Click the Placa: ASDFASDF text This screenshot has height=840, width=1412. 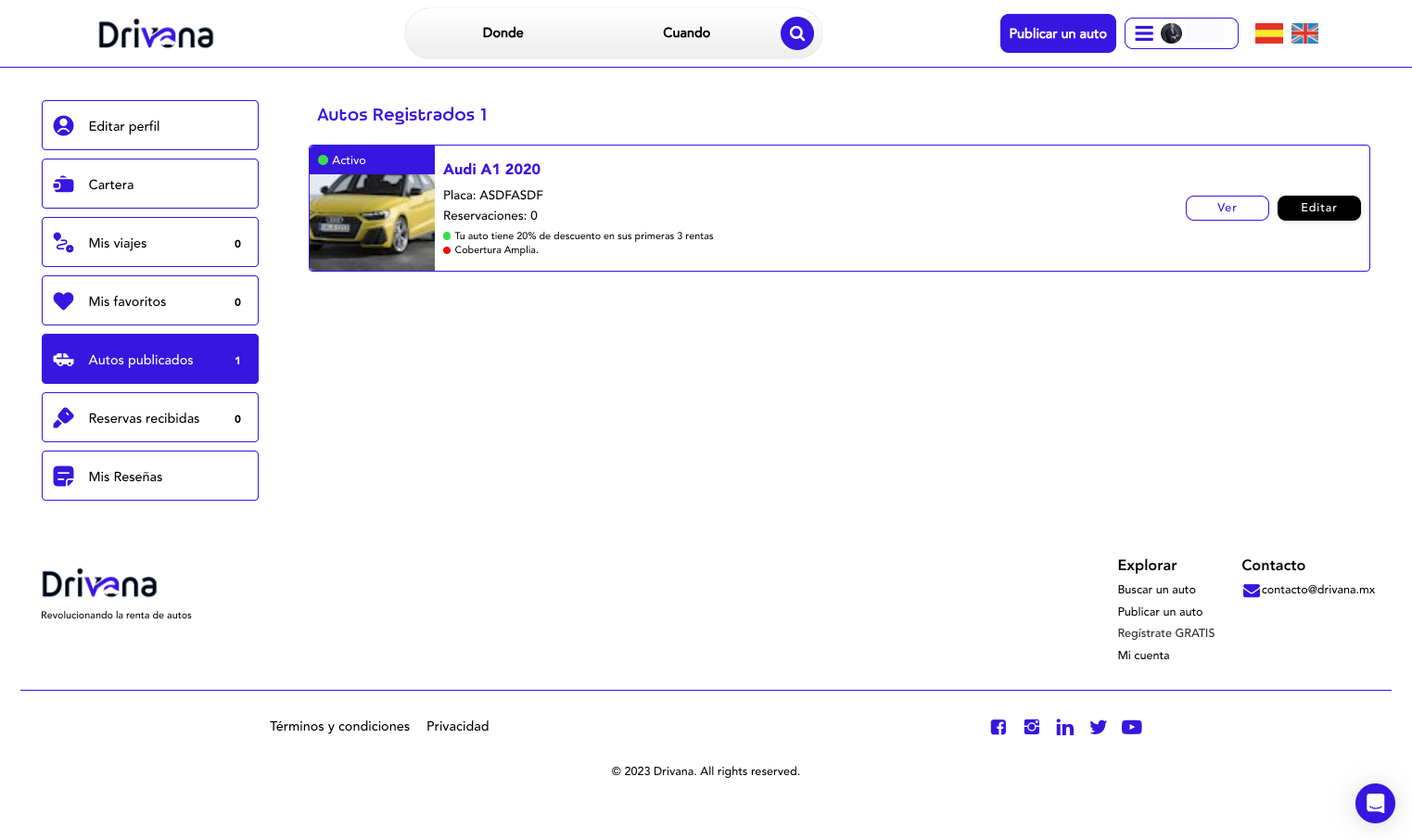click(493, 195)
